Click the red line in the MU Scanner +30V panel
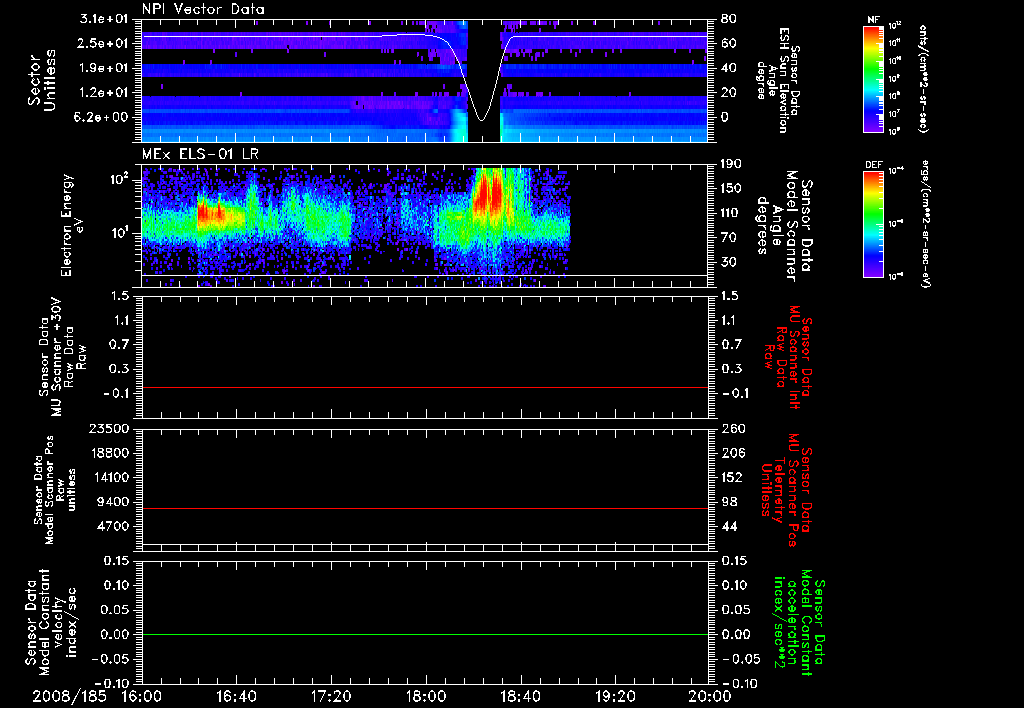The height and width of the screenshot is (708, 1024). 424,387
